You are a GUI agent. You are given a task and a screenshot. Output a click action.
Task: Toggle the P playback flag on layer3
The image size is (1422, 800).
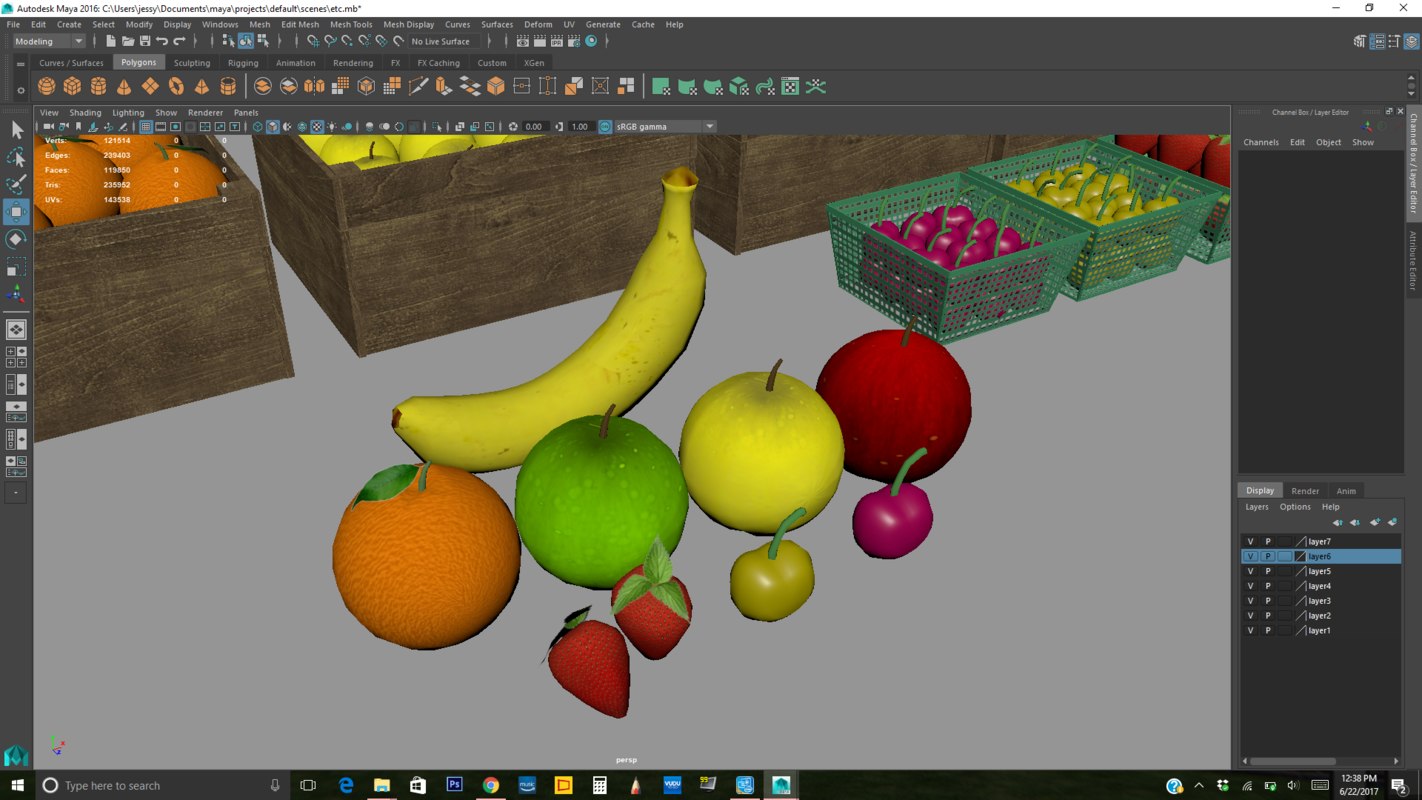1266,600
